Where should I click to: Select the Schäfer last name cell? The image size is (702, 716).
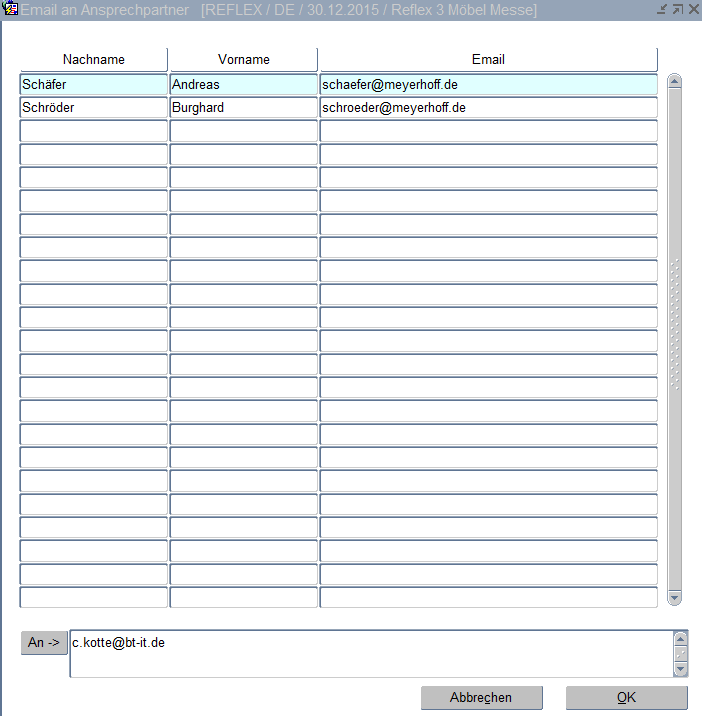point(94,85)
